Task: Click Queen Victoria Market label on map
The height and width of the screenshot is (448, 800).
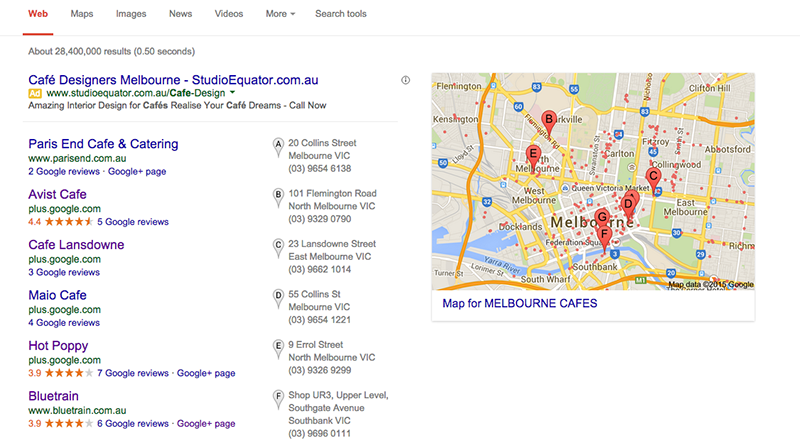Action: [x=610, y=188]
